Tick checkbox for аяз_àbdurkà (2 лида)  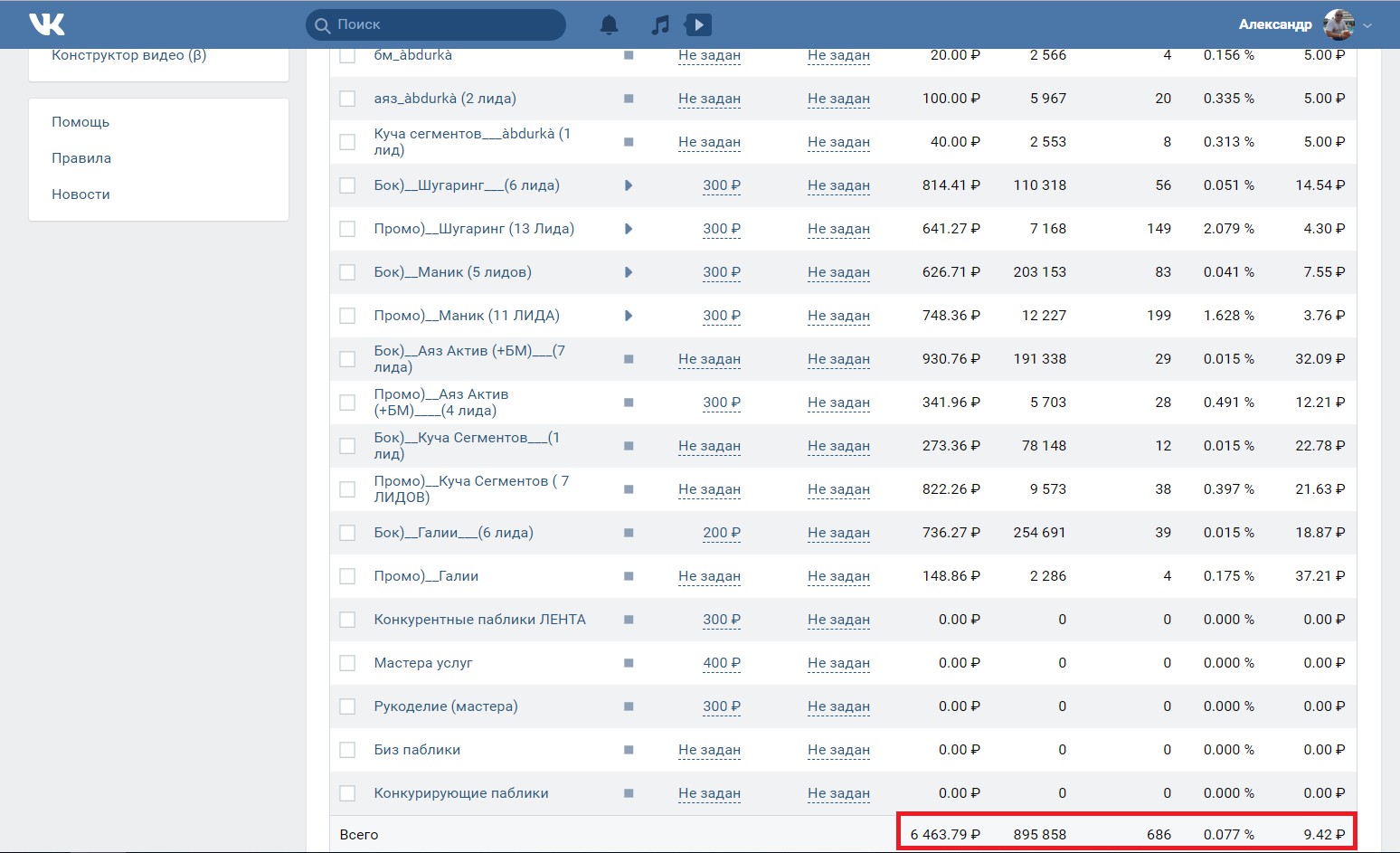click(x=347, y=99)
